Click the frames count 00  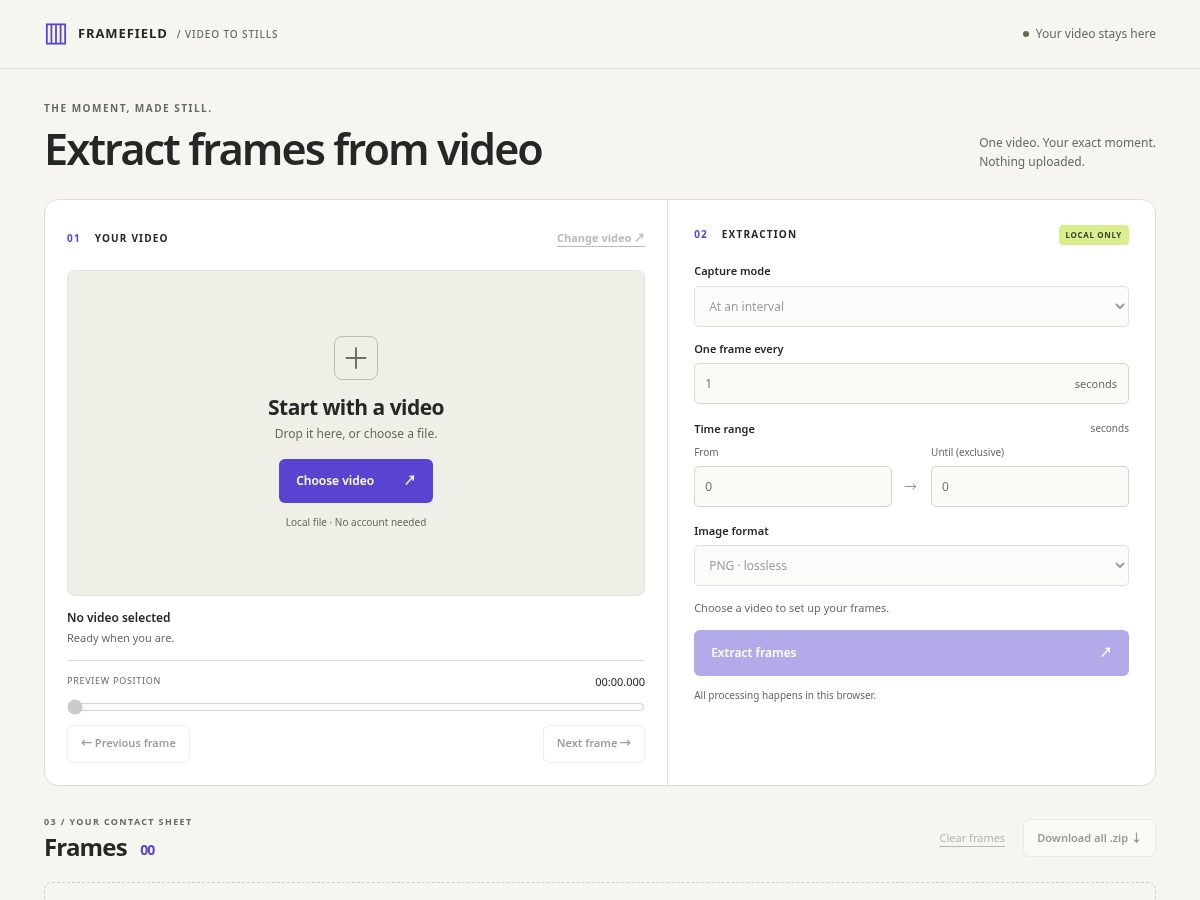[147, 850]
